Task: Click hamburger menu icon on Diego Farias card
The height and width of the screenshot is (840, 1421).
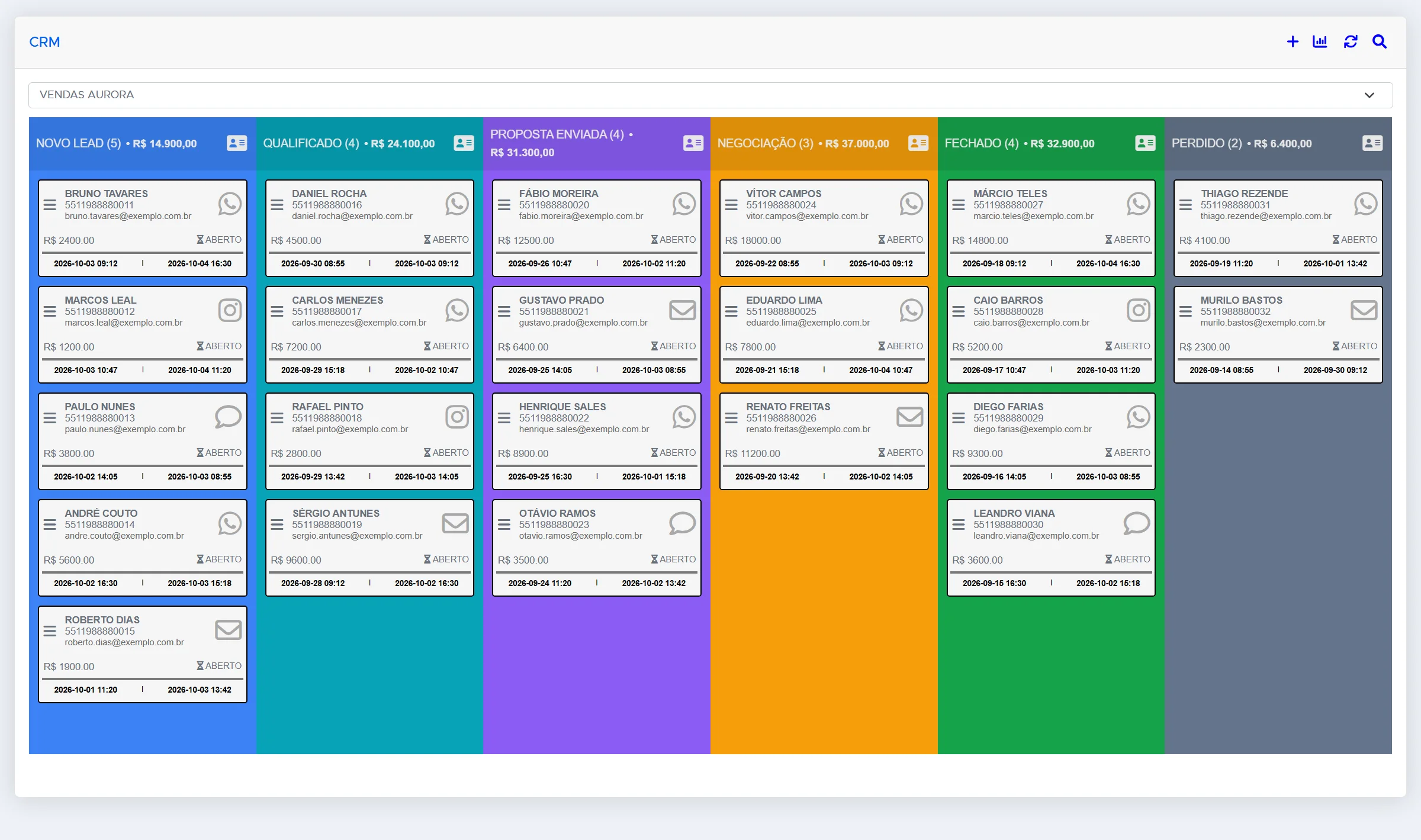Action: (959, 418)
